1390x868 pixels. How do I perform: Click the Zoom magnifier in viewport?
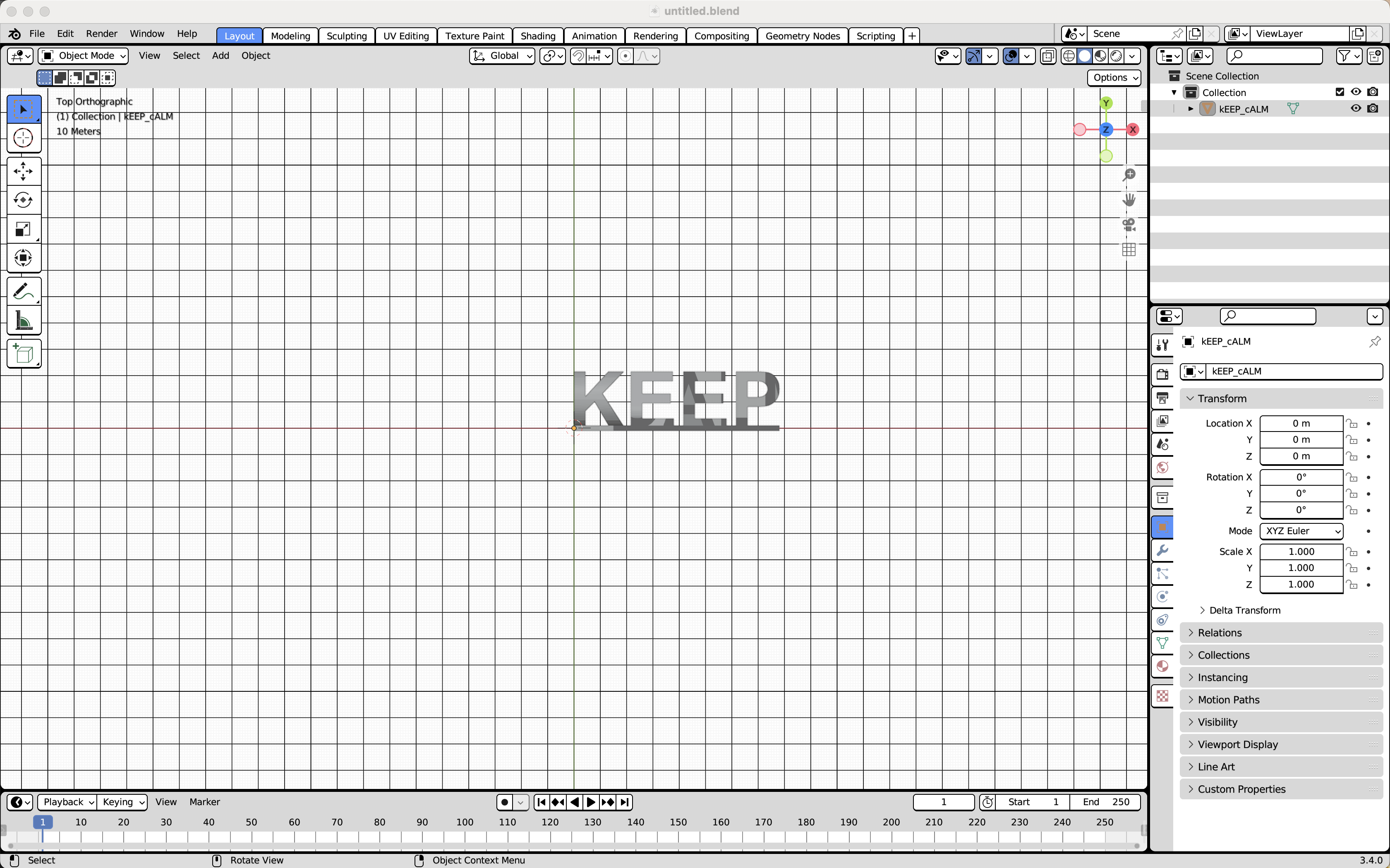(1129, 175)
